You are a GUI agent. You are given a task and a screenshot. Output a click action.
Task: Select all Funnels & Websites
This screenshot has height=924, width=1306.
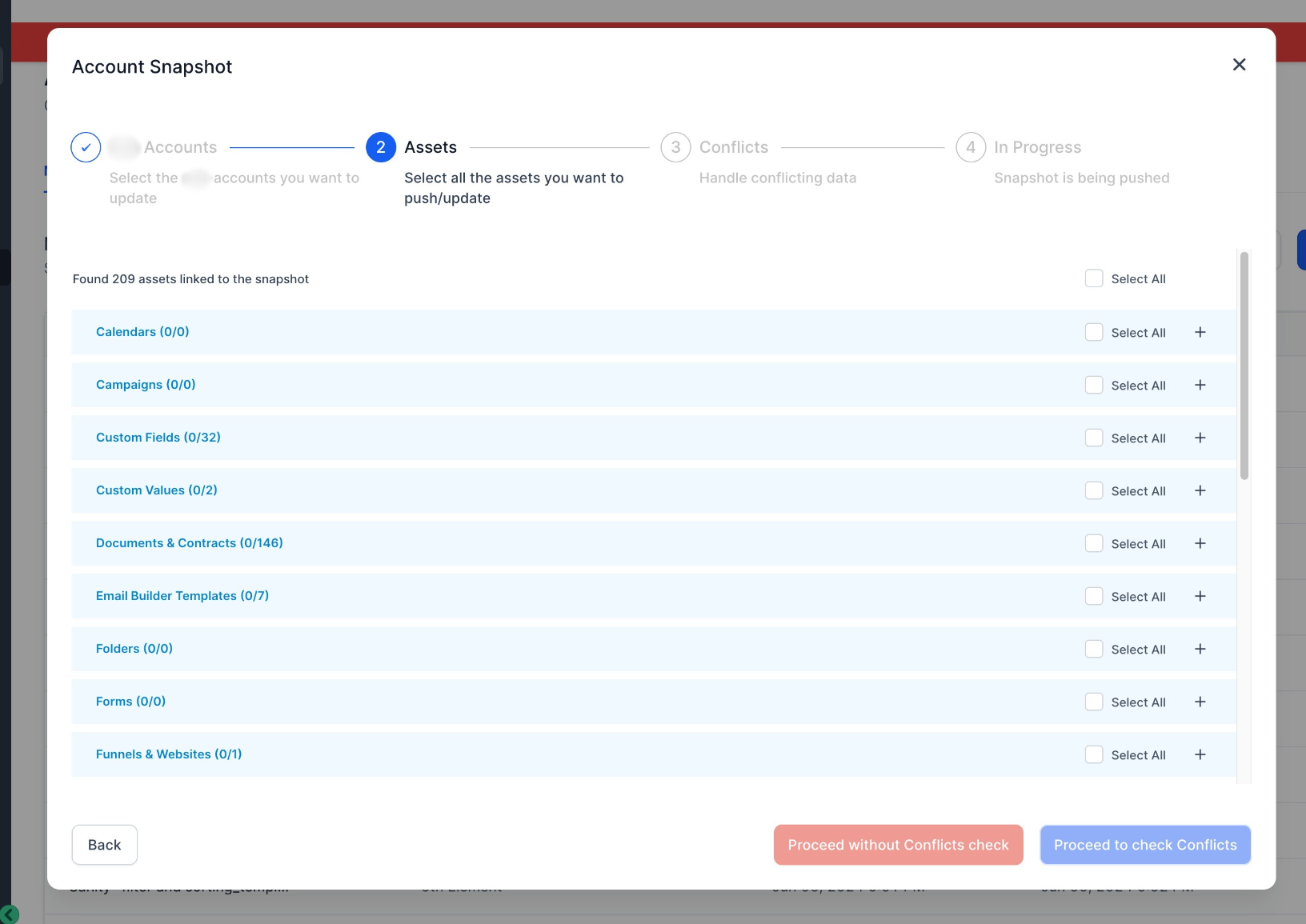[x=1094, y=754]
